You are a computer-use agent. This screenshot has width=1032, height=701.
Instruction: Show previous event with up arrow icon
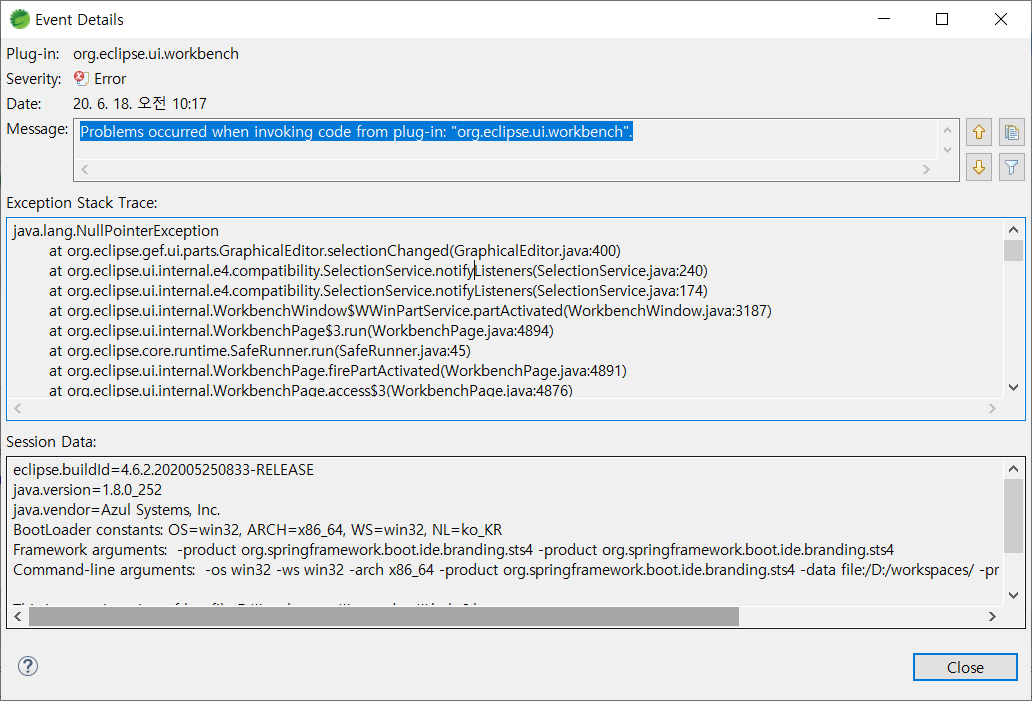point(979,132)
